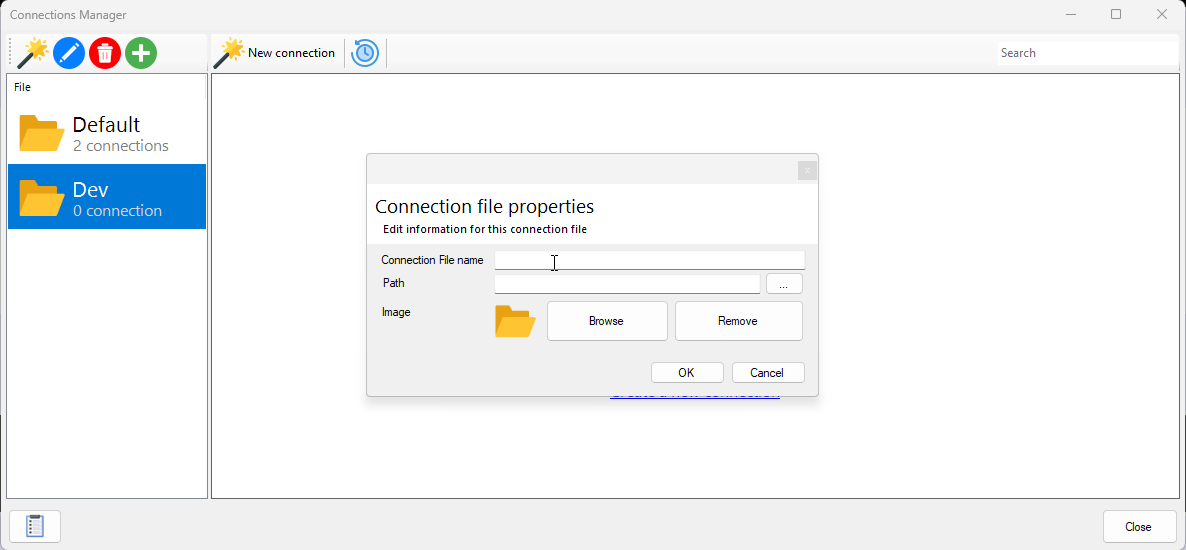Close the properties dialog with the x button
The height and width of the screenshot is (550, 1186).
[x=807, y=170]
